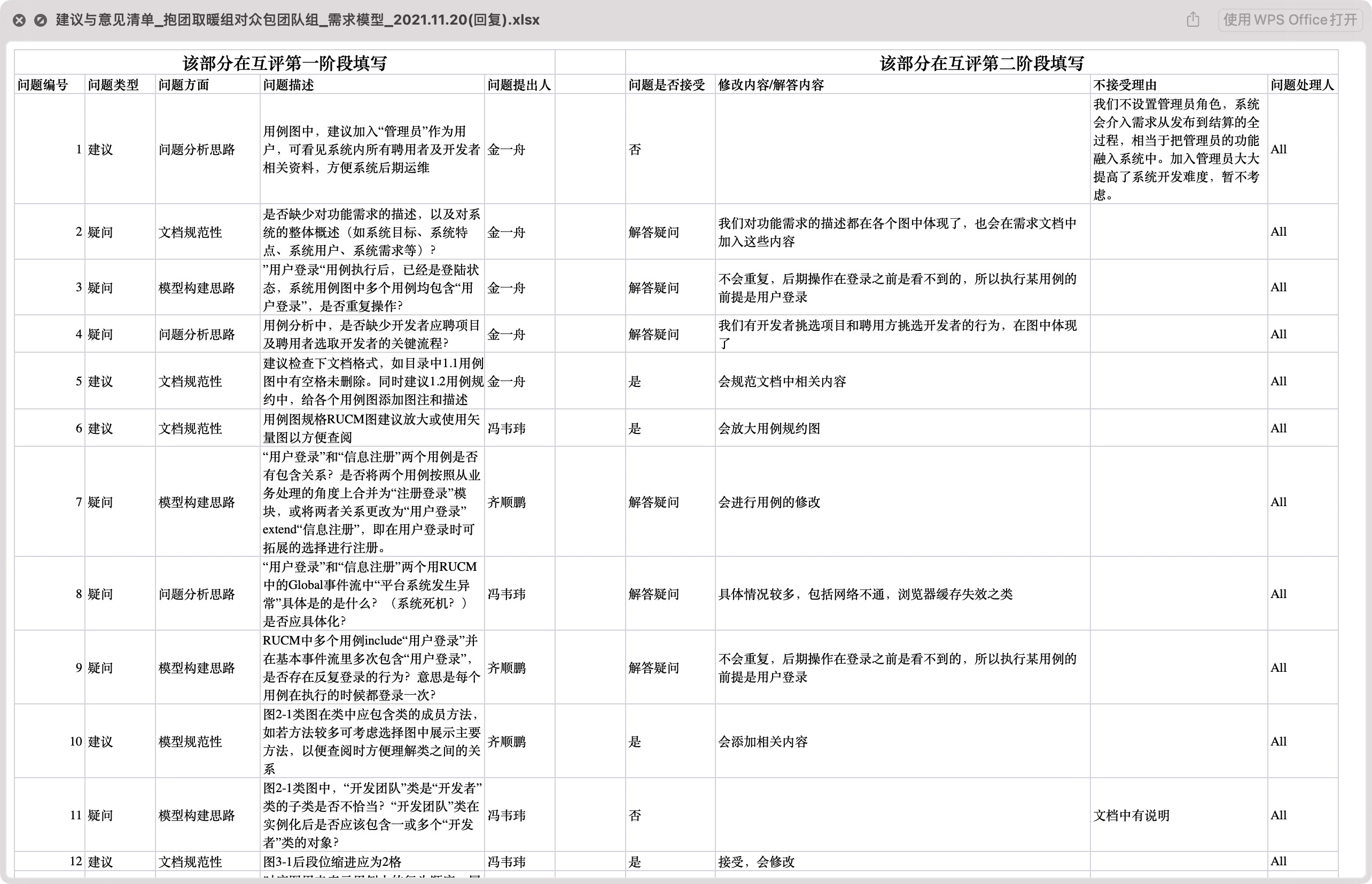1372x884 pixels.
Task: Select the 该部分在互评第二阶段填写 merged title cell
Action: click(981, 63)
